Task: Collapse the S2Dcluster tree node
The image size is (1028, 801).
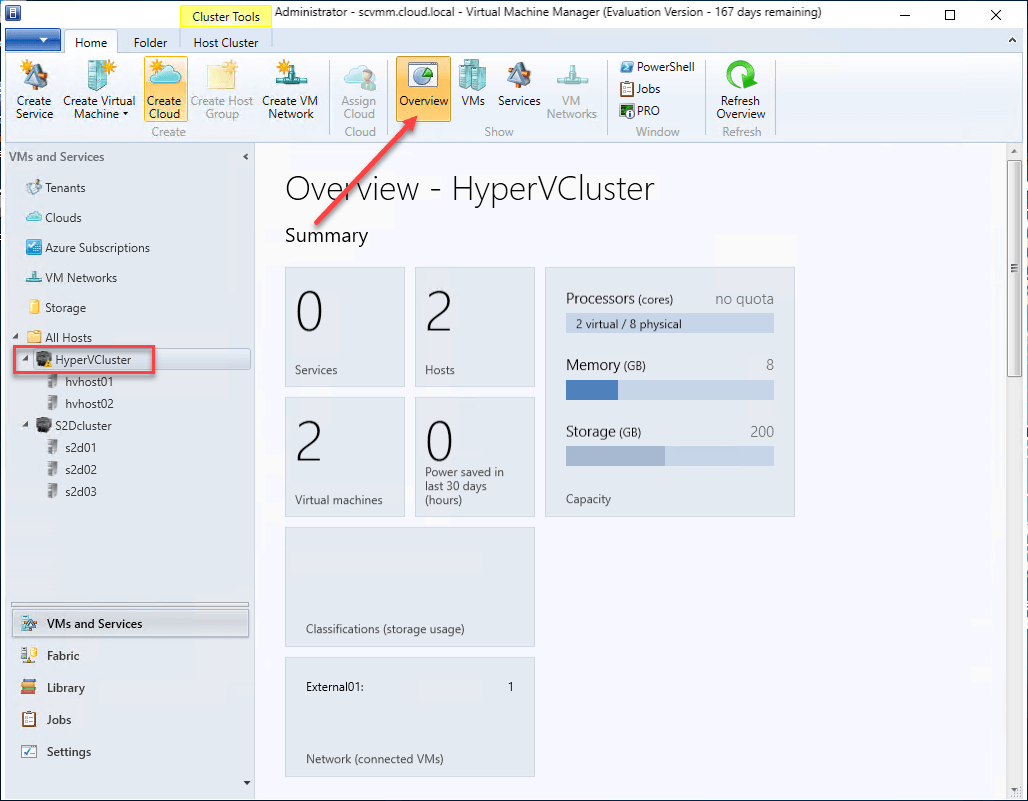Action: [25, 425]
